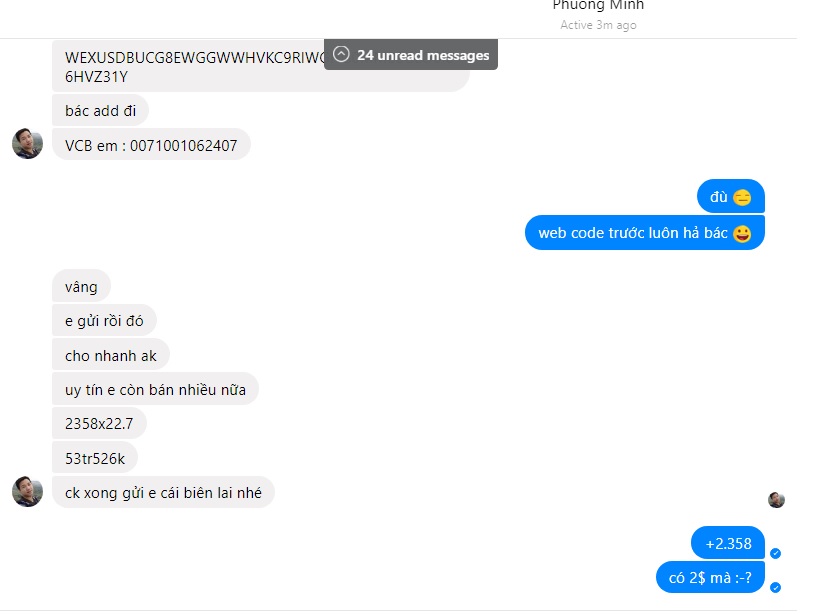
Task: Select the '2358x22.7' message bubble
Action: coord(99,423)
